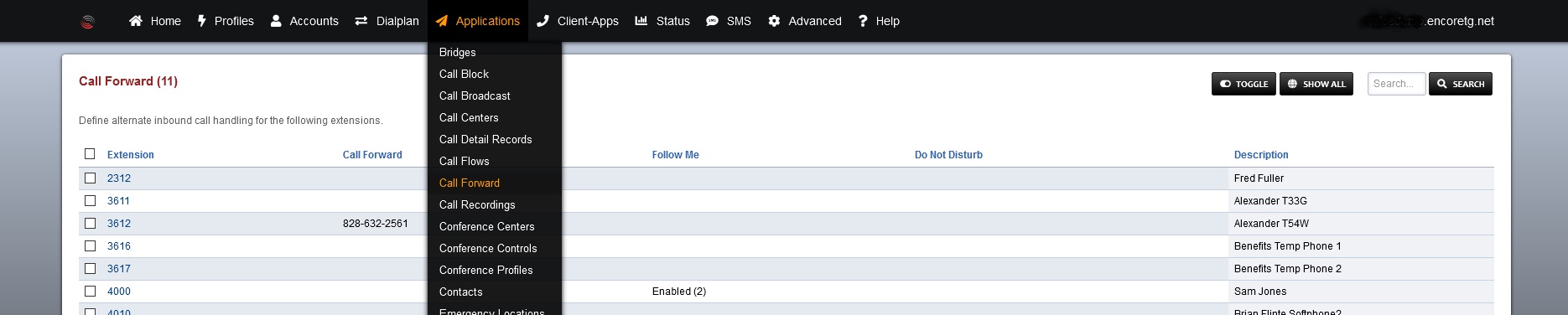Viewport: 1568px width, 315px height.
Task: Sort by Follow Me column header
Action: 675,155
